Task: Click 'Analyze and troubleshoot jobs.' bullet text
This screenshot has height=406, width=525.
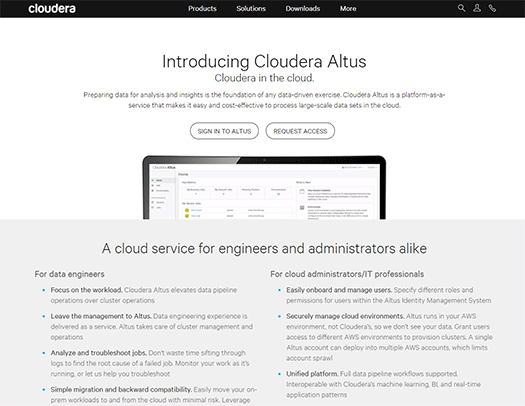Action: tap(99, 353)
